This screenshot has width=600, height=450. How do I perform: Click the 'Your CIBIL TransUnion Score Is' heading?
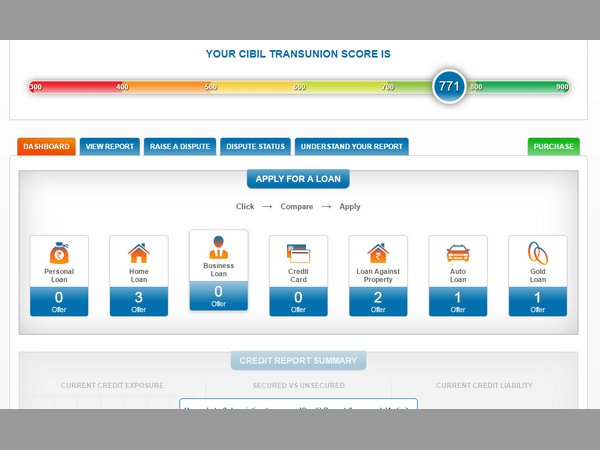(298, 54)
